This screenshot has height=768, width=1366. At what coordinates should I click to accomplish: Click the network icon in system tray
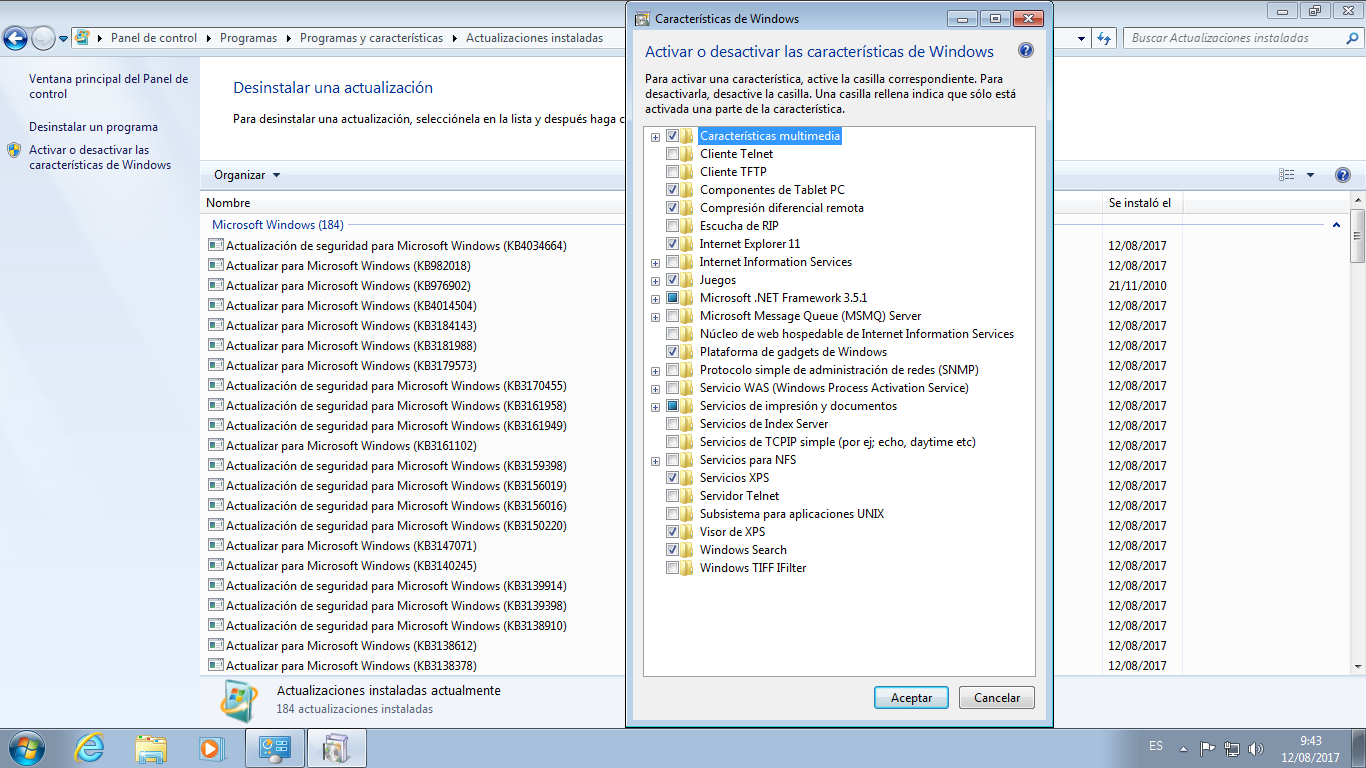(1232, 747)
